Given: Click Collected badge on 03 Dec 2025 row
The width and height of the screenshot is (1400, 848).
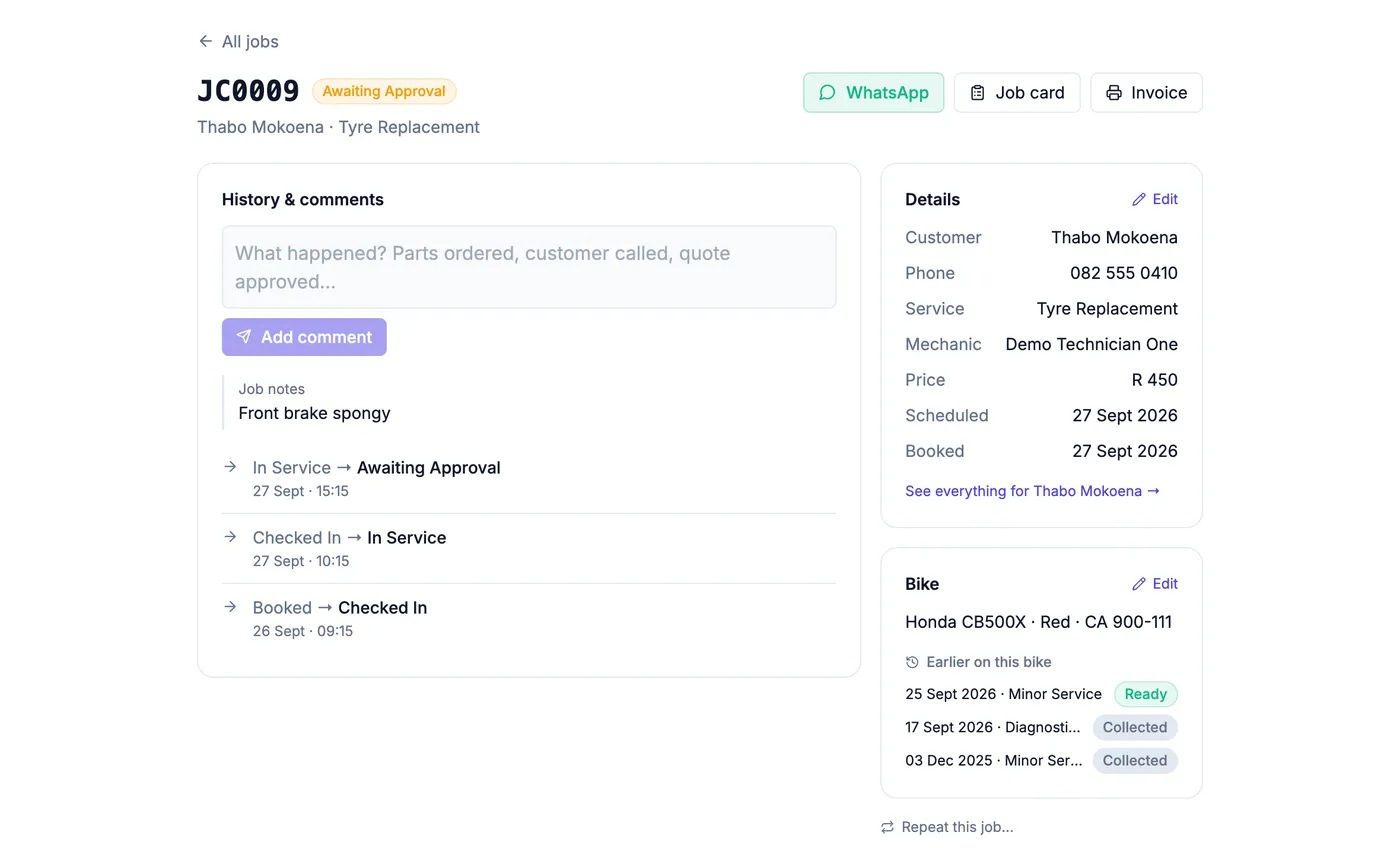Looking at the screenshot, I should pos(1135,760).
